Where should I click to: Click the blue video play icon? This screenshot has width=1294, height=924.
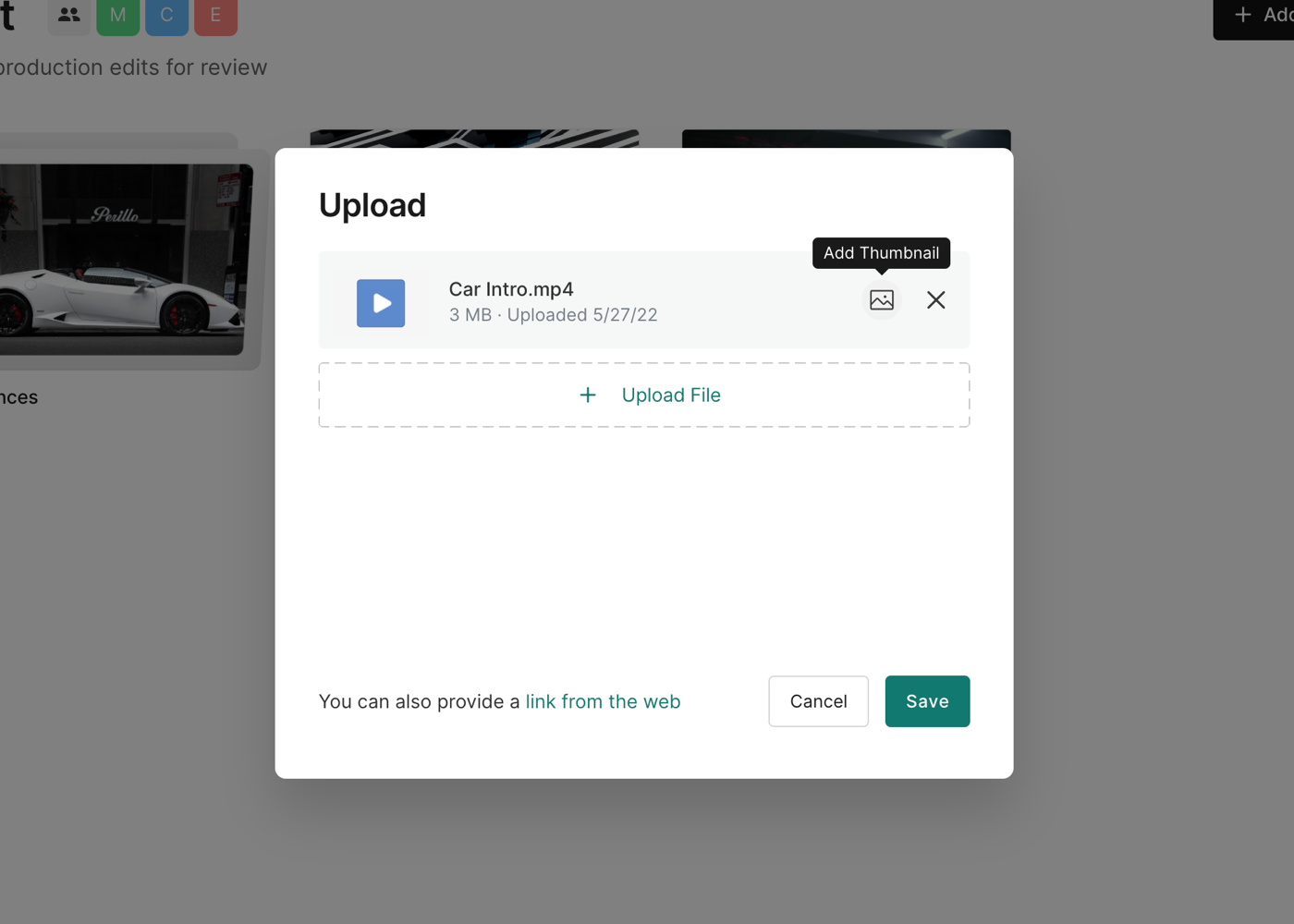pos(381,303)
